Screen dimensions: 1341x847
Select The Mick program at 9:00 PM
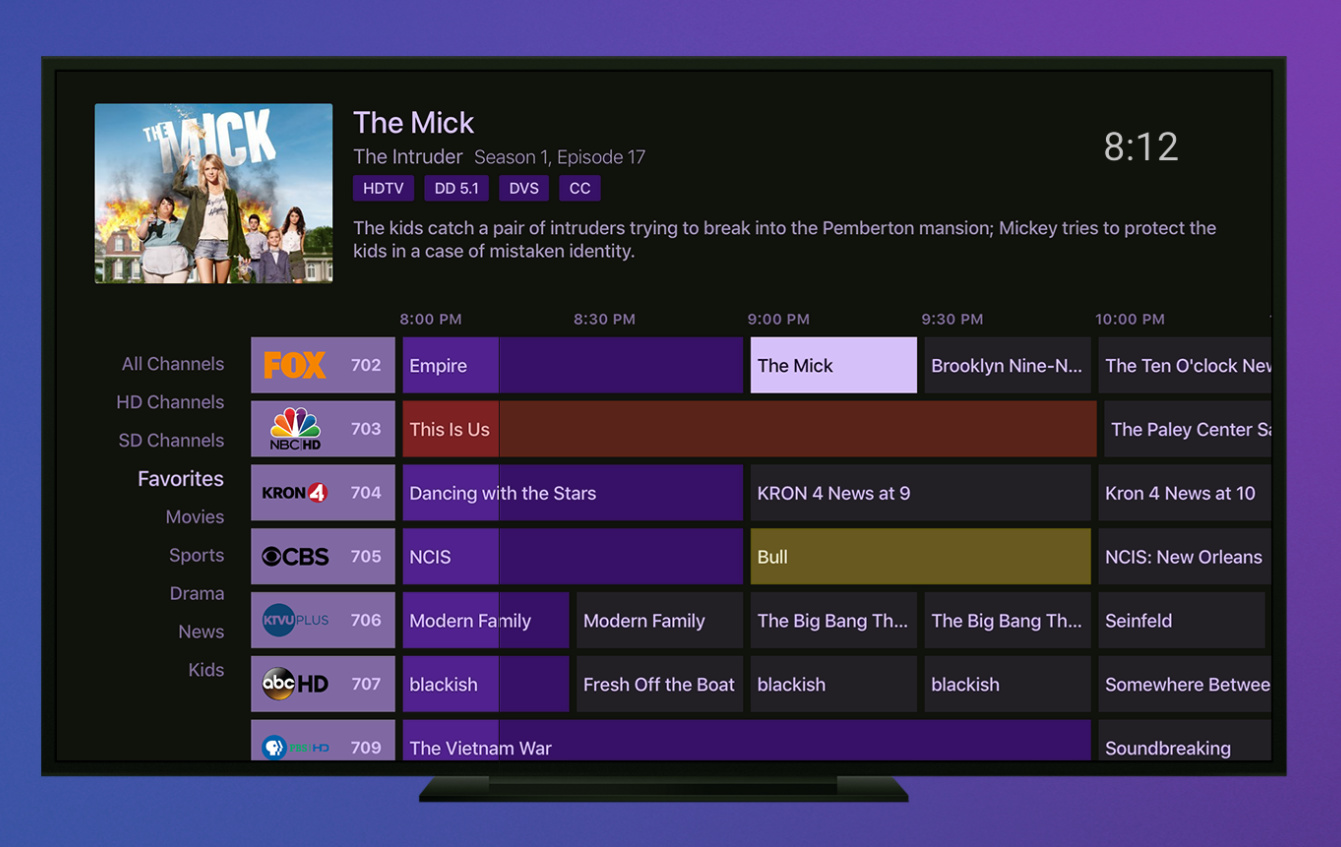click(x=833, y=365)
